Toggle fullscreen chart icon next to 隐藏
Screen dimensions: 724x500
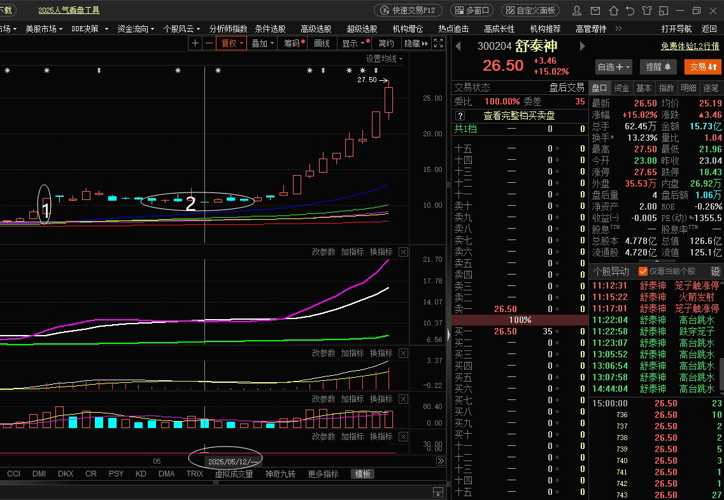(438, 43)
